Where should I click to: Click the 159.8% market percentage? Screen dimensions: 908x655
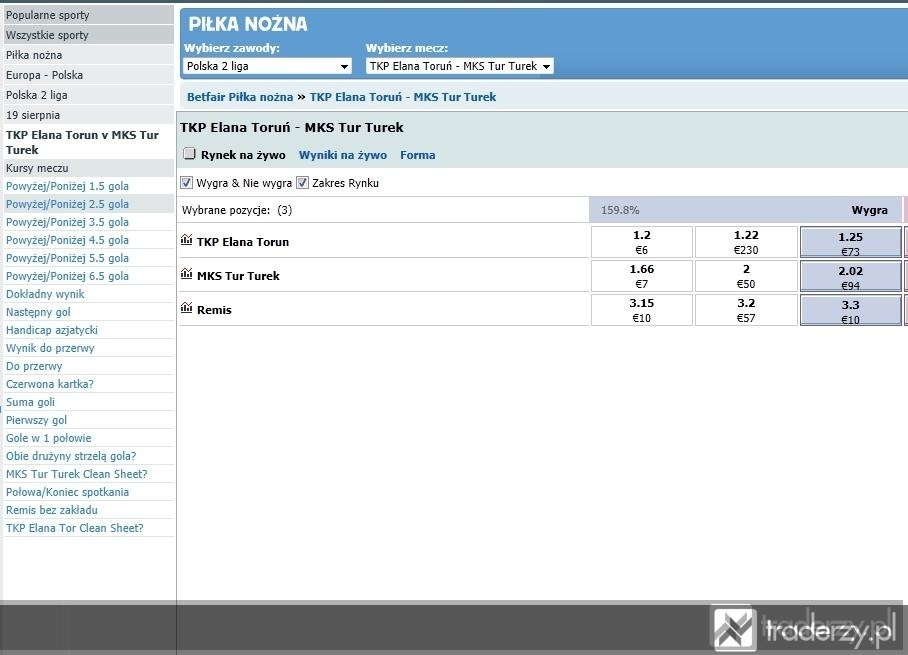click(620, 210)
